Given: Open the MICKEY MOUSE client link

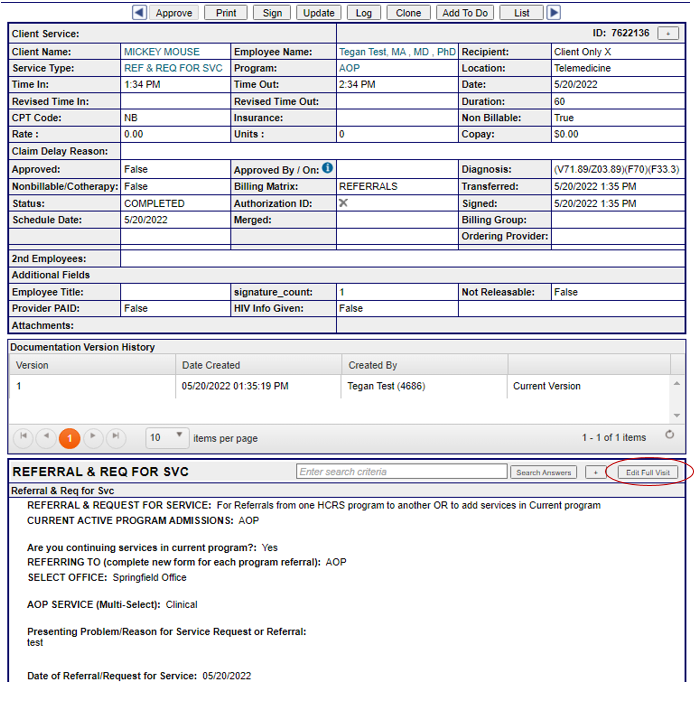Looking at the screenshot, I should click(x=161, y=51).
